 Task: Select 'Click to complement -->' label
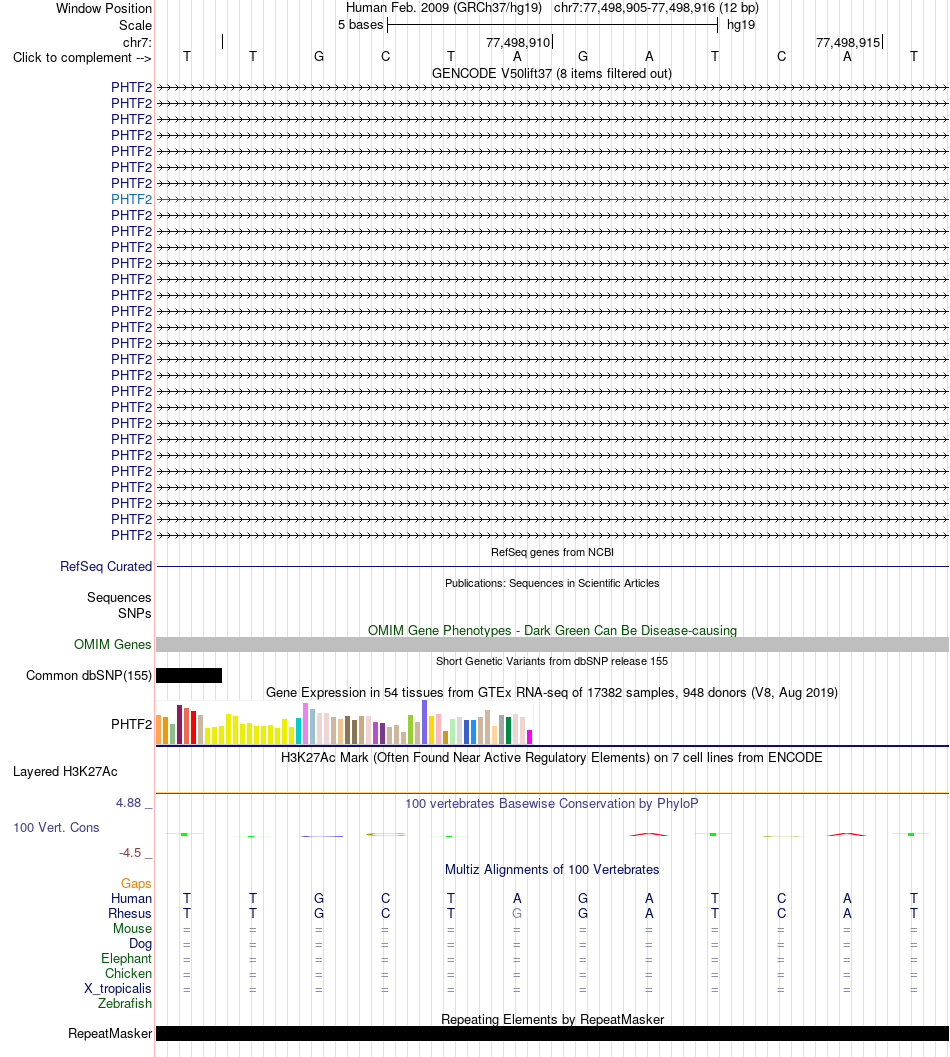coord(82,57)
